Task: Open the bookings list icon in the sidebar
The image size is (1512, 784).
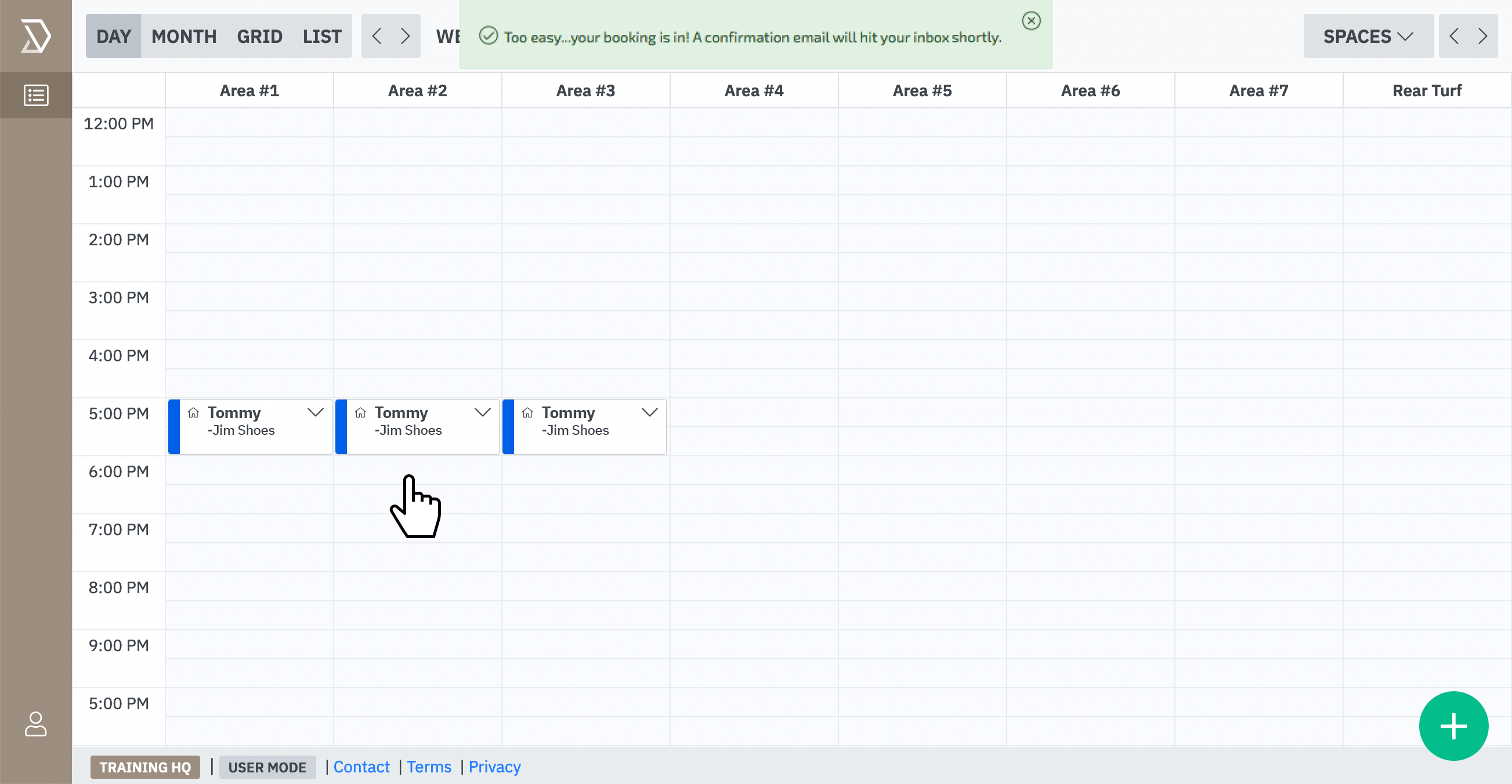Action: [36, 95]
